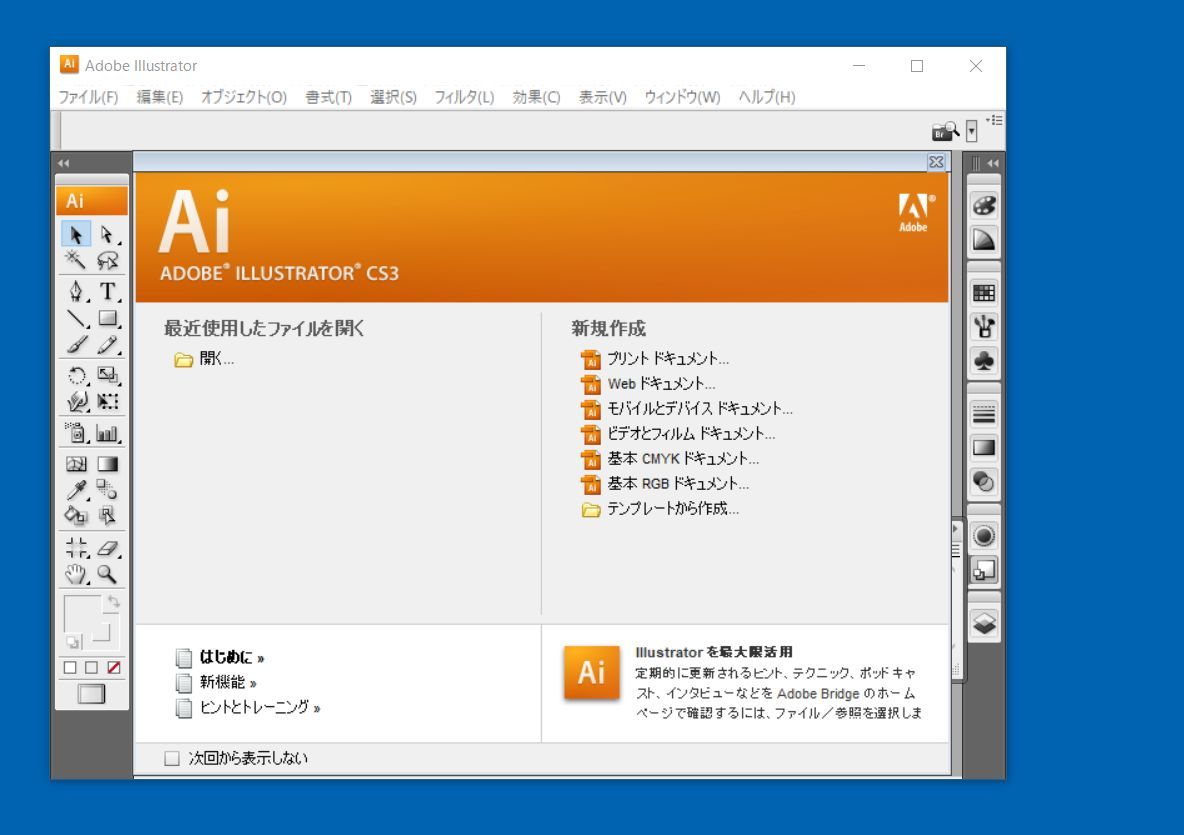
Task: Open the フィルタ menu
Action: coord(463,97)
